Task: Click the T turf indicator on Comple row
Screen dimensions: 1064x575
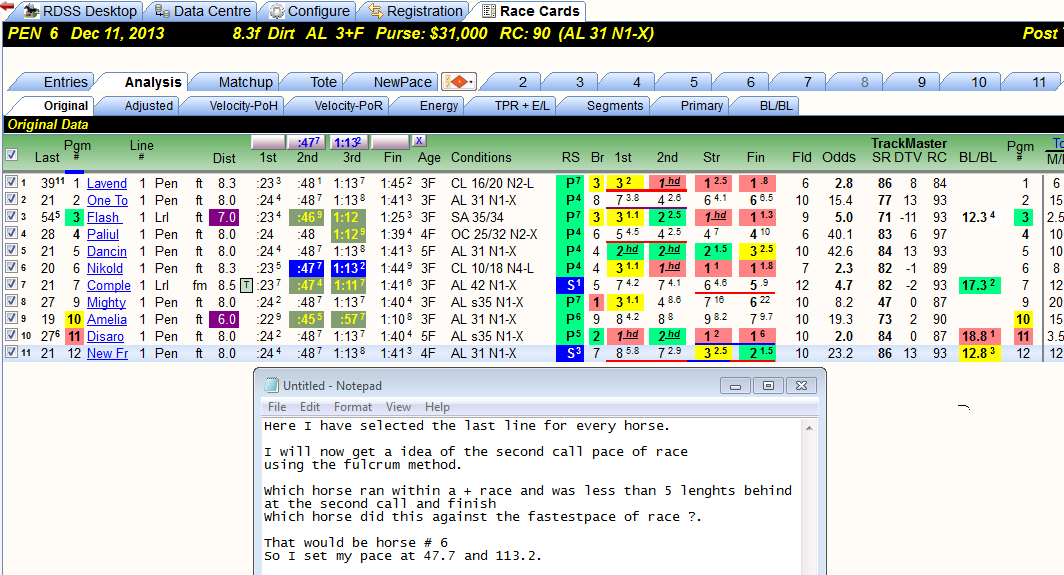Action: pyautogui.click(x=246, y=286)
